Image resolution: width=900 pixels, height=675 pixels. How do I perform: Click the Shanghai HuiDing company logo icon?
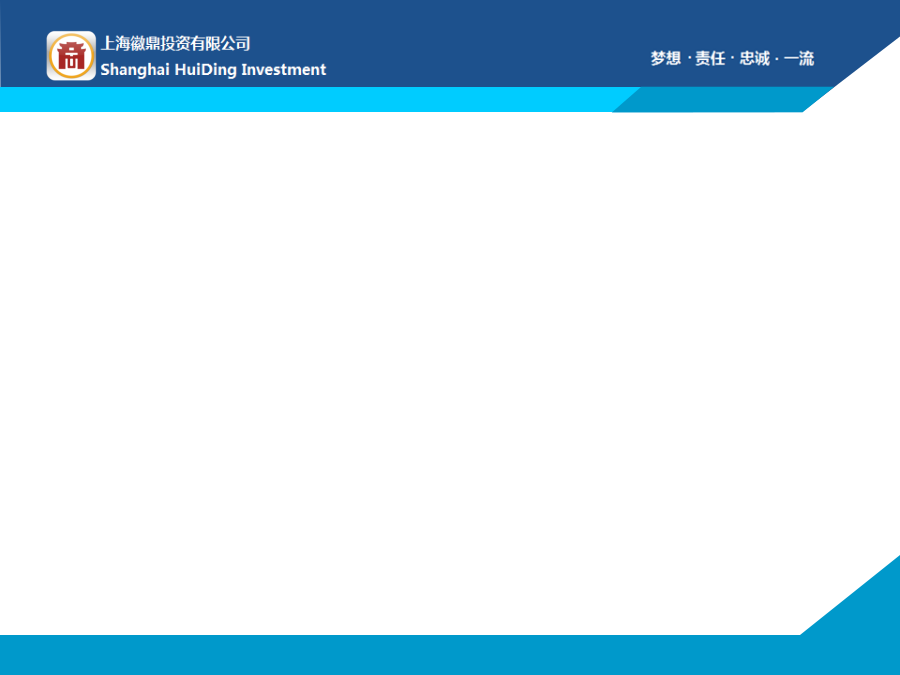pyautogui.click(x=71, y=56)
